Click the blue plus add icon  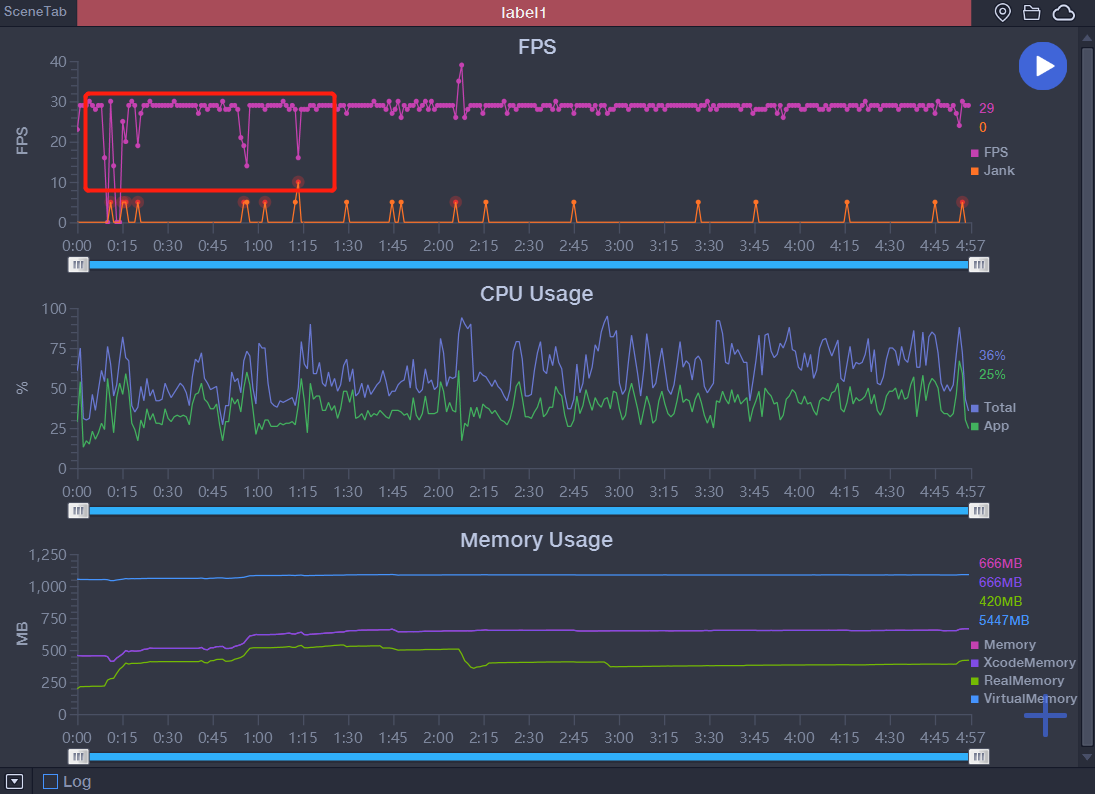coord(1045,715)
